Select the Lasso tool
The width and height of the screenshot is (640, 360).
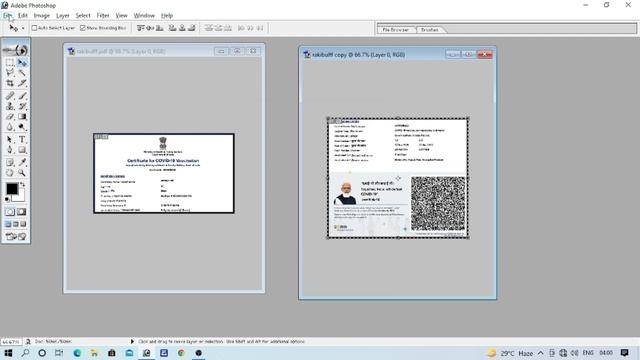(x=10, y=73)
